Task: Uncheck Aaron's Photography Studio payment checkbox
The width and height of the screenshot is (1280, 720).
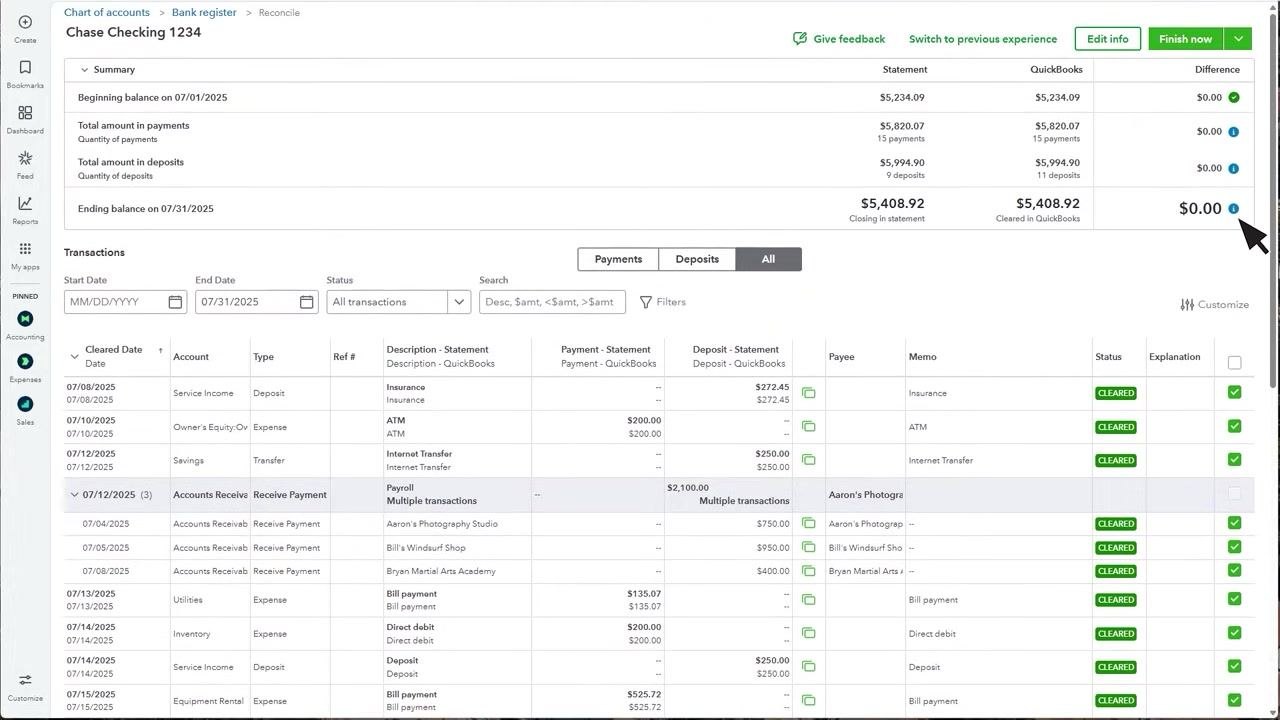Action: 1234,523
